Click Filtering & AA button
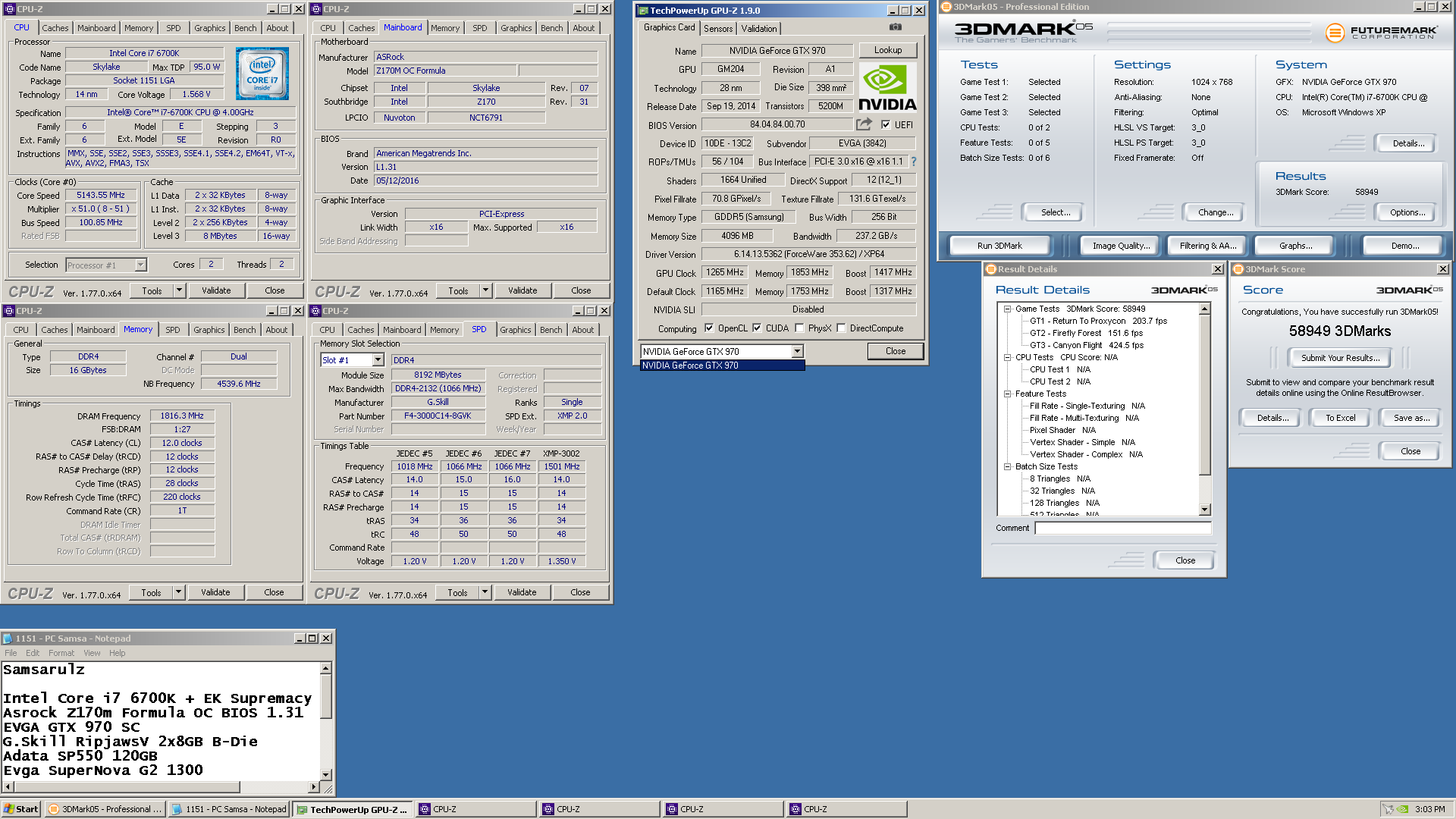This screenshot has height=819, width=1456. [1207, 246]
